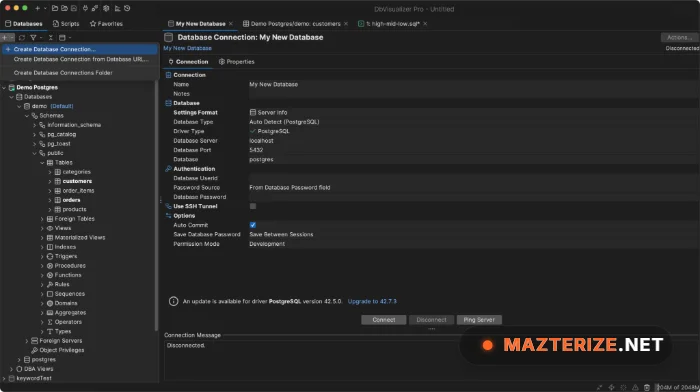Select the orders table in the tree
700x392 pixels.
[x=71, y=200]
